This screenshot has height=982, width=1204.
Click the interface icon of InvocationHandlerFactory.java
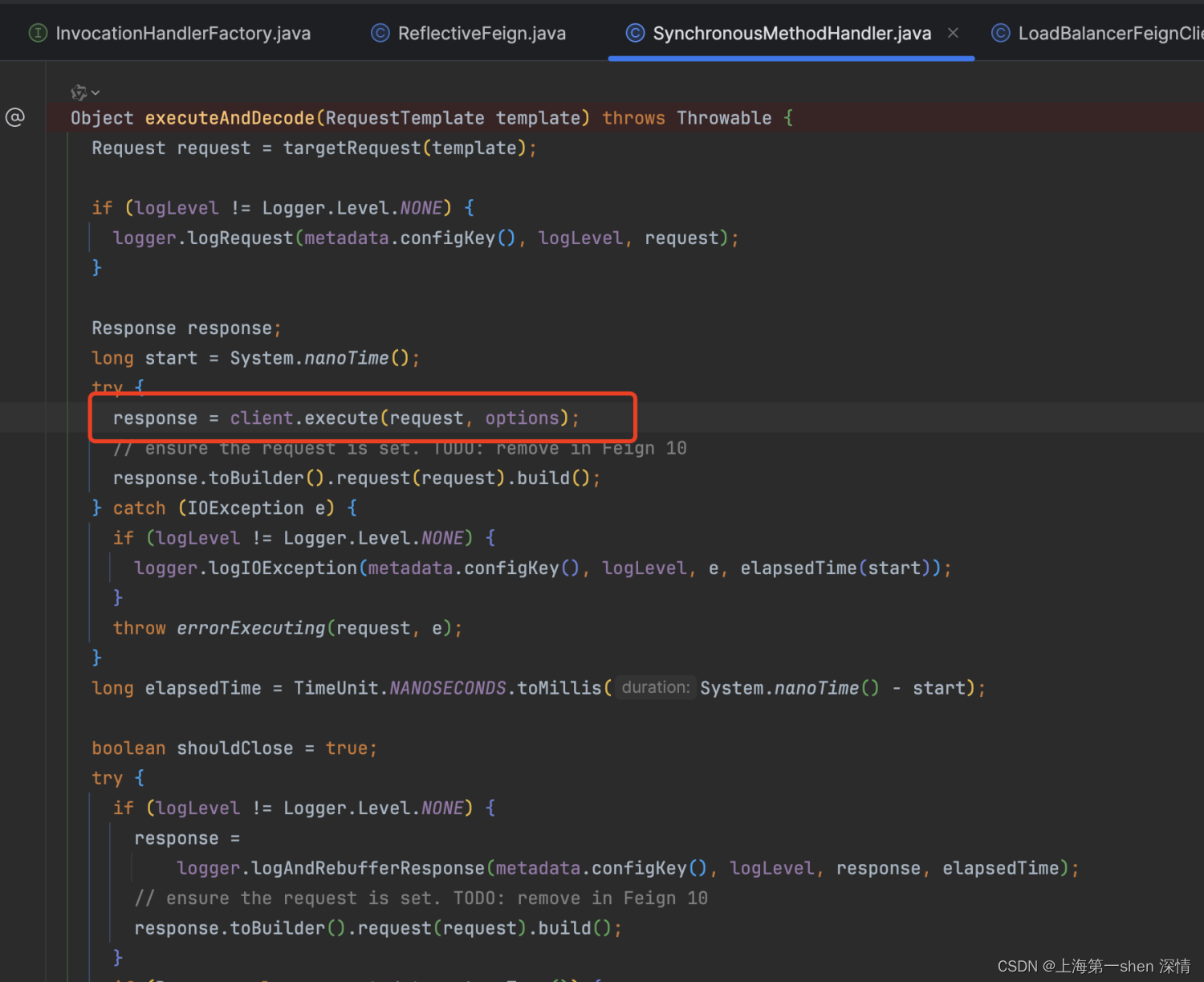38,33
